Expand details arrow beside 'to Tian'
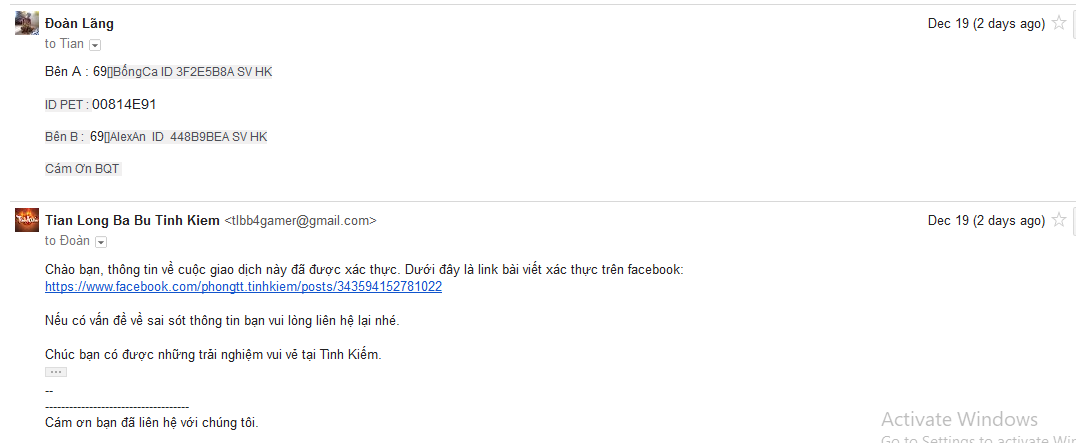Screen dimensions: 1076x443 pyautogui.click(x=95, y=45)
